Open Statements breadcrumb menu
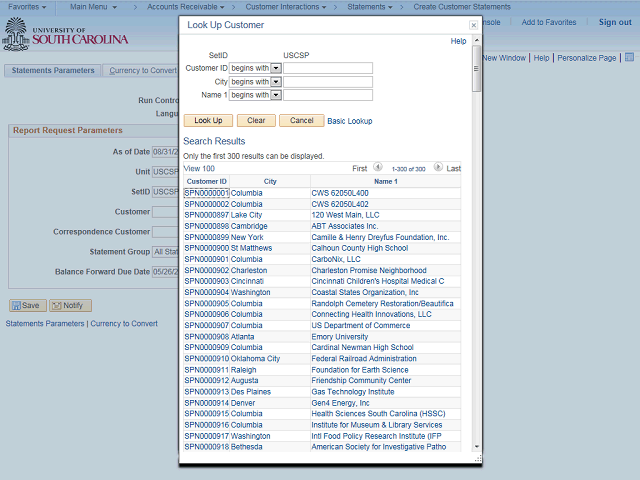The image size is (640, 480). click(x=370, y=7)
